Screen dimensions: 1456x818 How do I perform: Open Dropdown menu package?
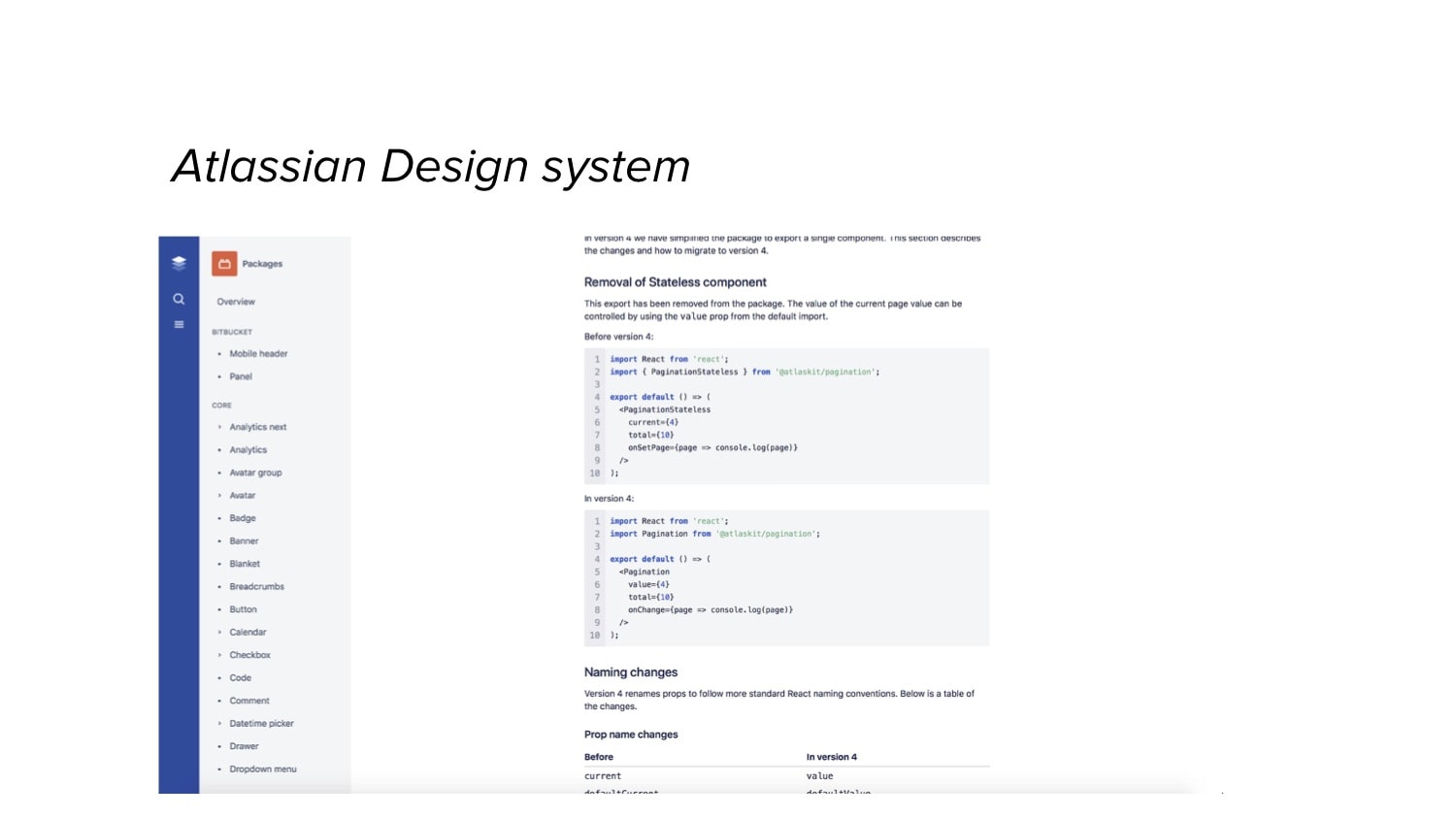coord(263,769)
